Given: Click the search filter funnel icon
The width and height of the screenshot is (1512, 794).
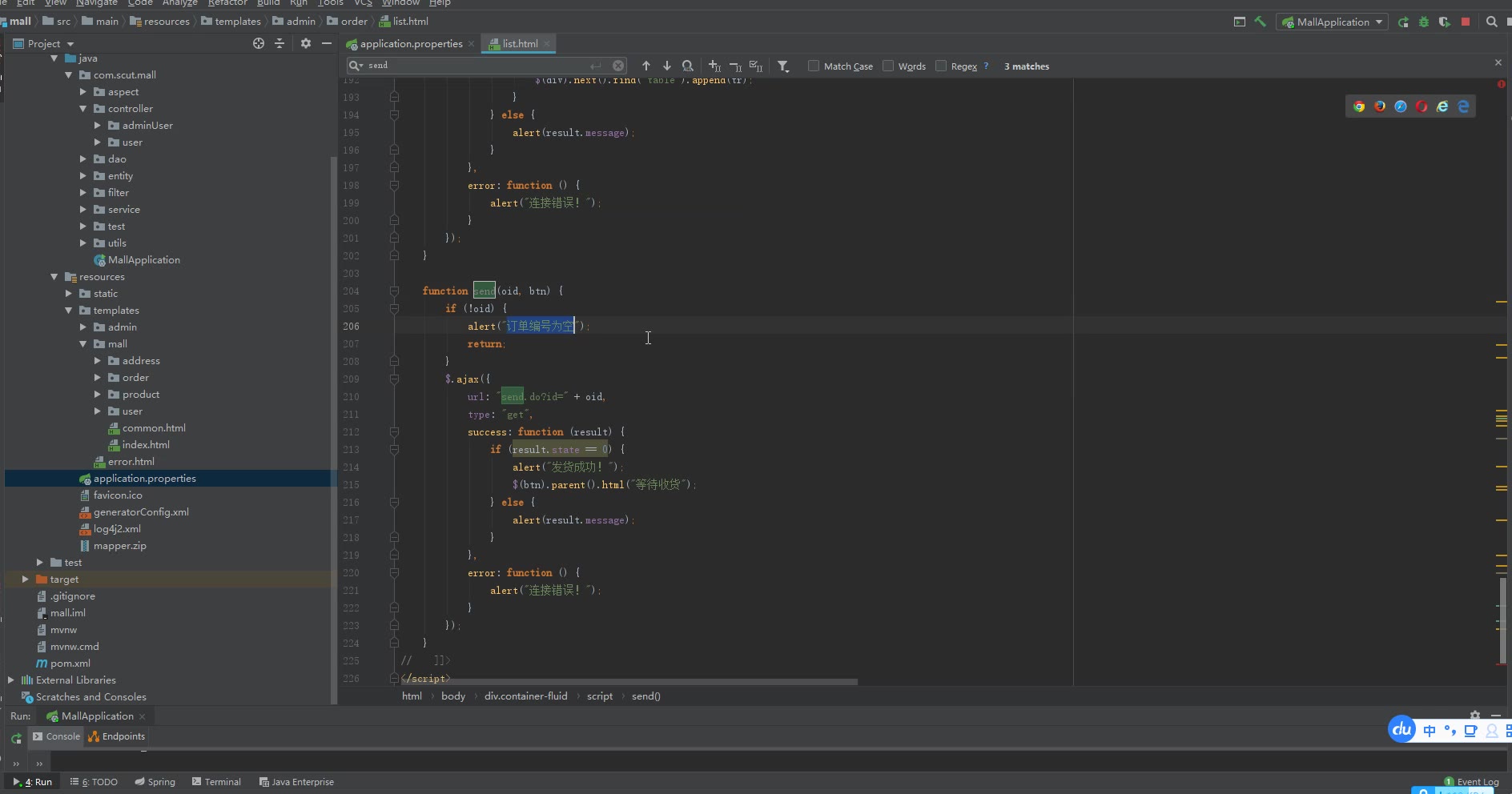Looking at the screenshot, I should [x=783, y=66].
